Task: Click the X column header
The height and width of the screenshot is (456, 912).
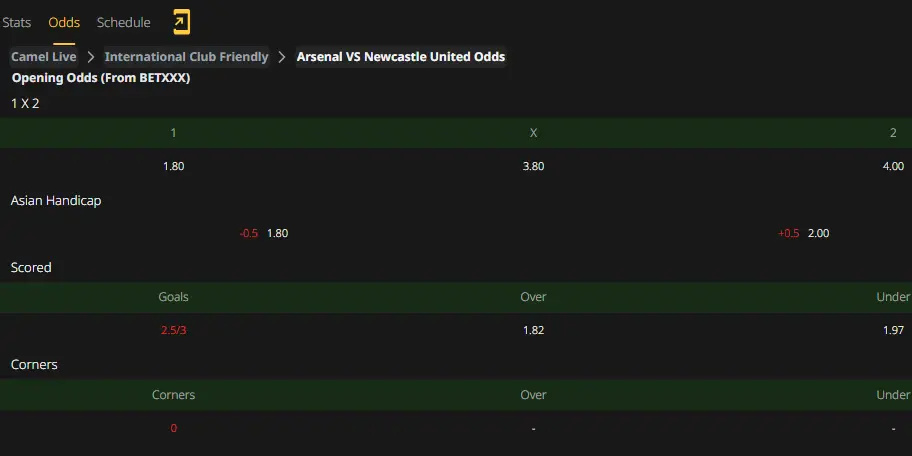Action: (x=533, y=133)
